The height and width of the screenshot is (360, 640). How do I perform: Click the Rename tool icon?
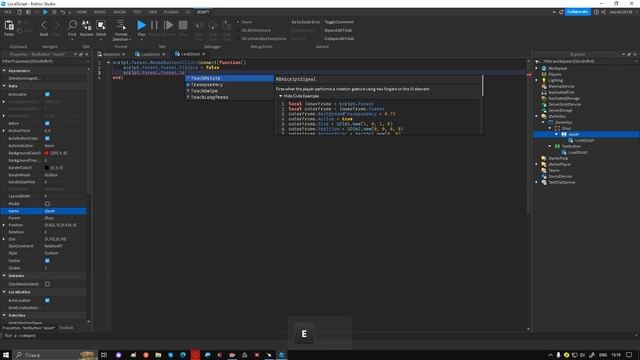pos(87,25)
